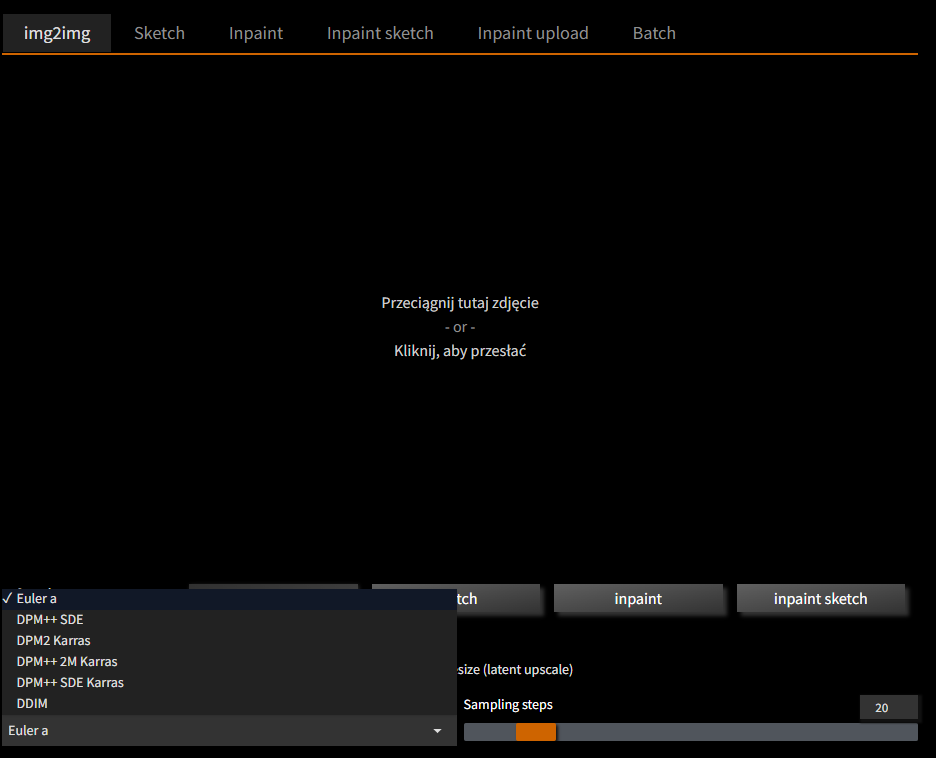Go to the Batch tab

(654, 32)
